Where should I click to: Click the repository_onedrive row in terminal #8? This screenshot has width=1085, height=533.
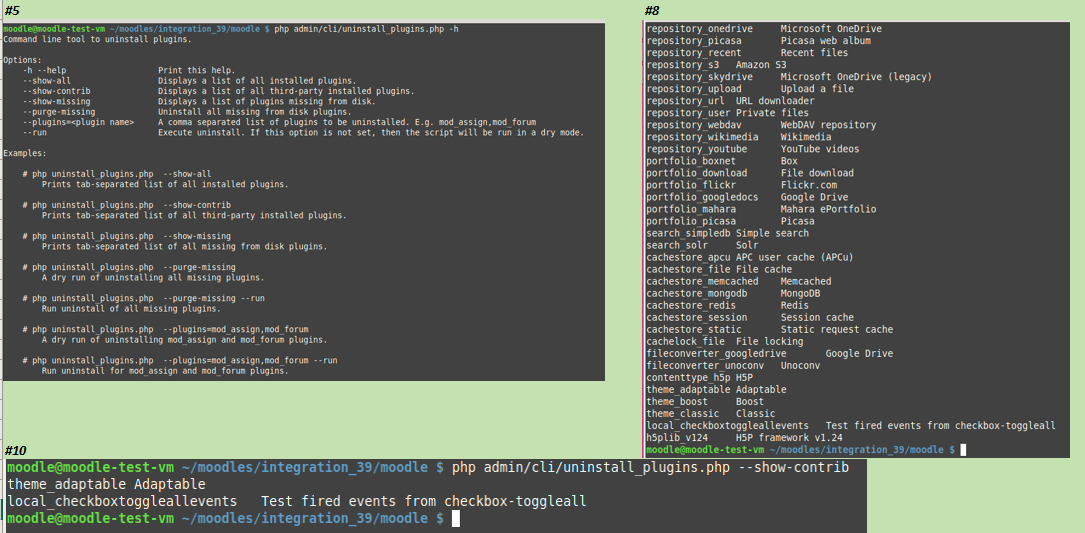pyautogui.click(x=764, y=28)
